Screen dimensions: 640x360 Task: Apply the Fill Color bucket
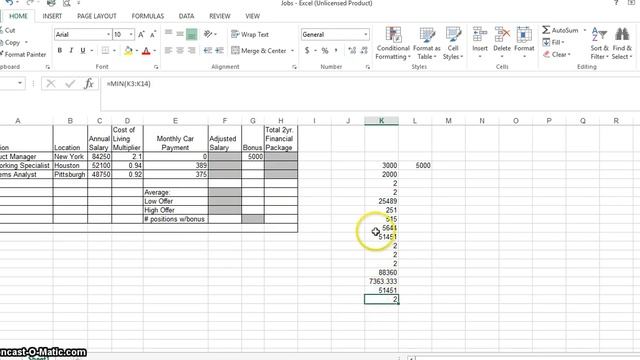(128, 51)
